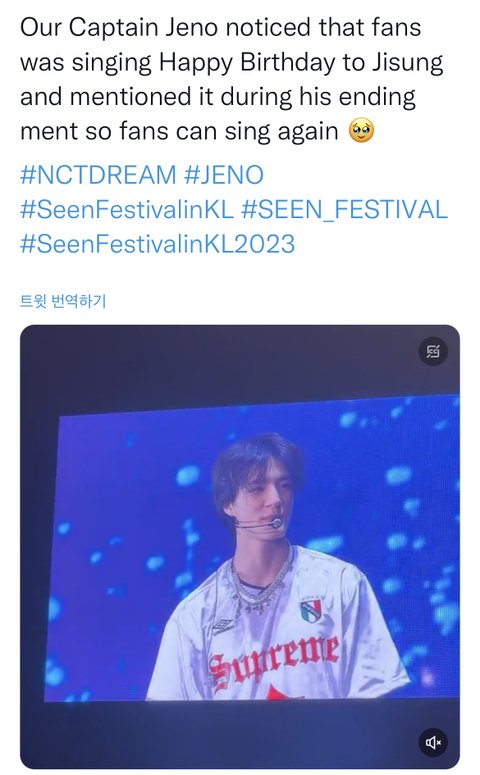This screenshot has width=480, height=775.
Task: Open the #SeenFestivalinKL2023 hashtag
Action: pos(157,244)
